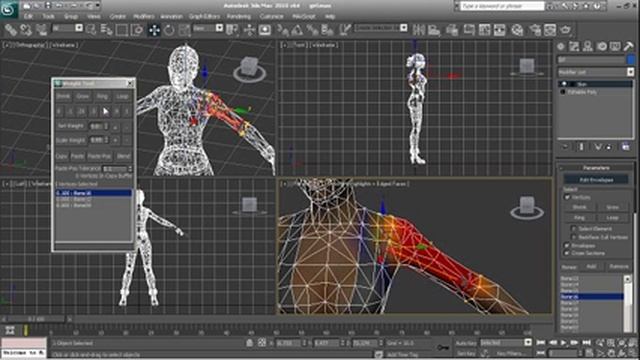Toggle the Vertices checkbox under Select

pos(567,198)
